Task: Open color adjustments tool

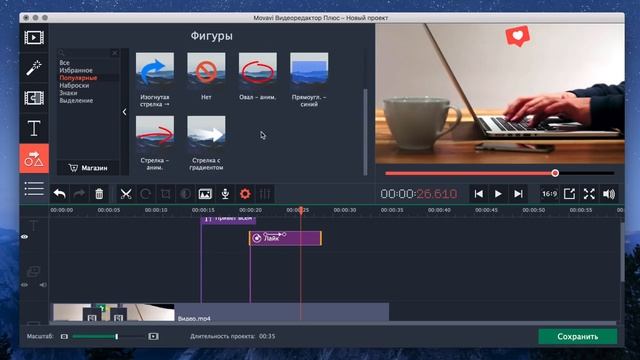Action: tap(185, 194)
